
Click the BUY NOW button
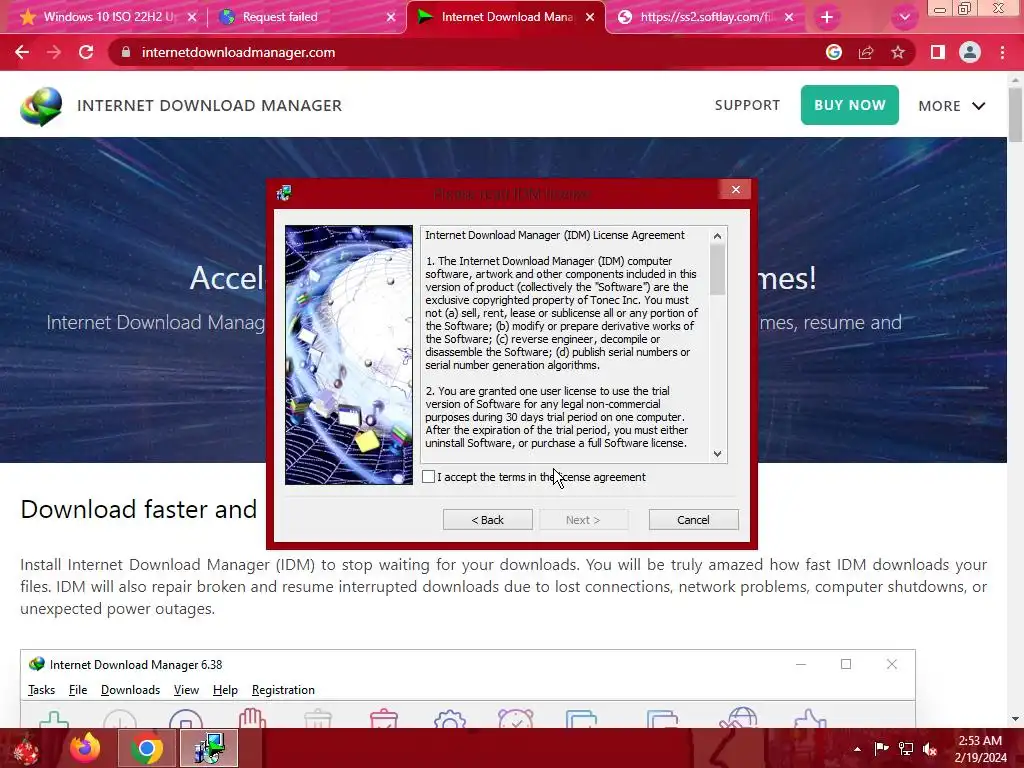[850, 105]
